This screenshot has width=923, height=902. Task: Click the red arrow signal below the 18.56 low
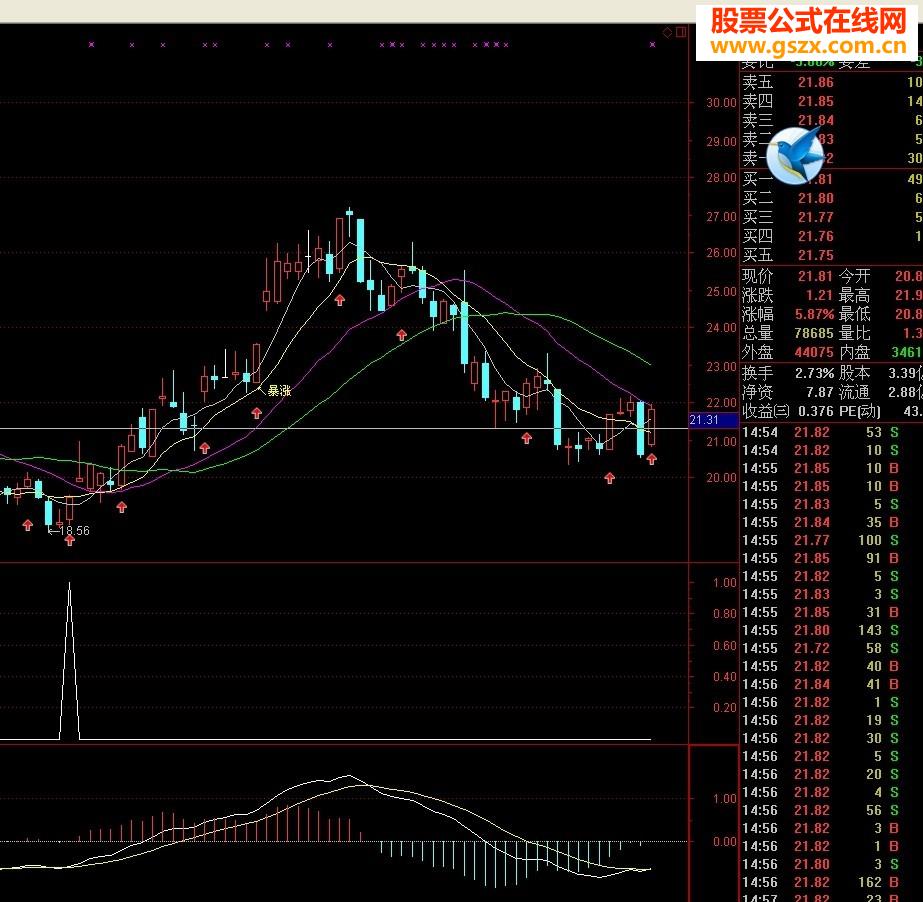69,540
